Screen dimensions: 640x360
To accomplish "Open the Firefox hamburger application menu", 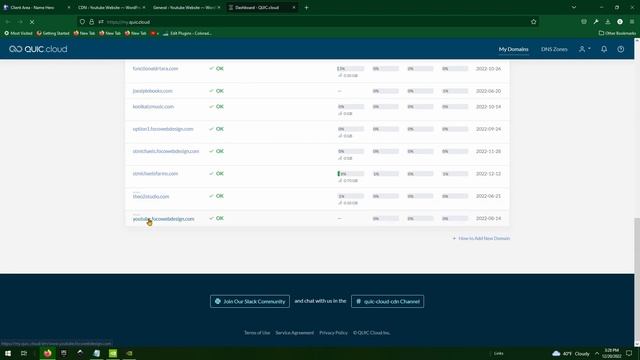I will (632, 22).
